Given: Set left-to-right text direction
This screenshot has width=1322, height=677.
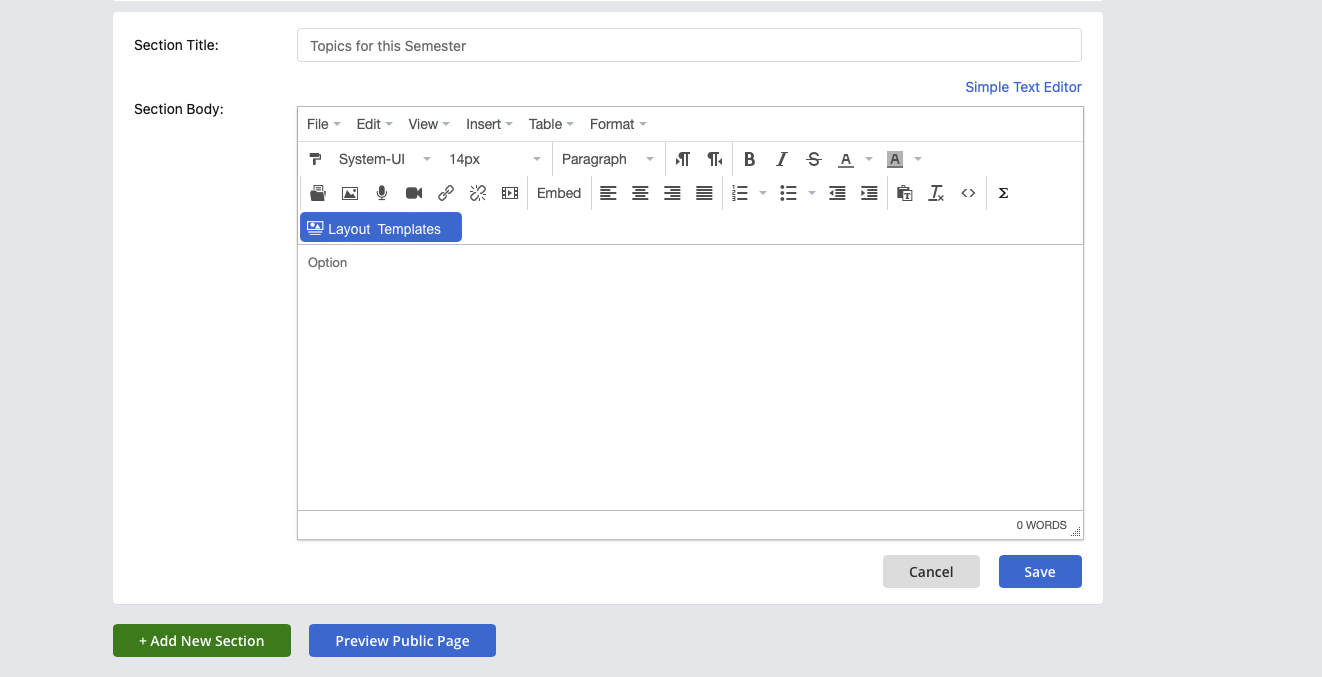Looking at the screenshot, I should (683, 159).
